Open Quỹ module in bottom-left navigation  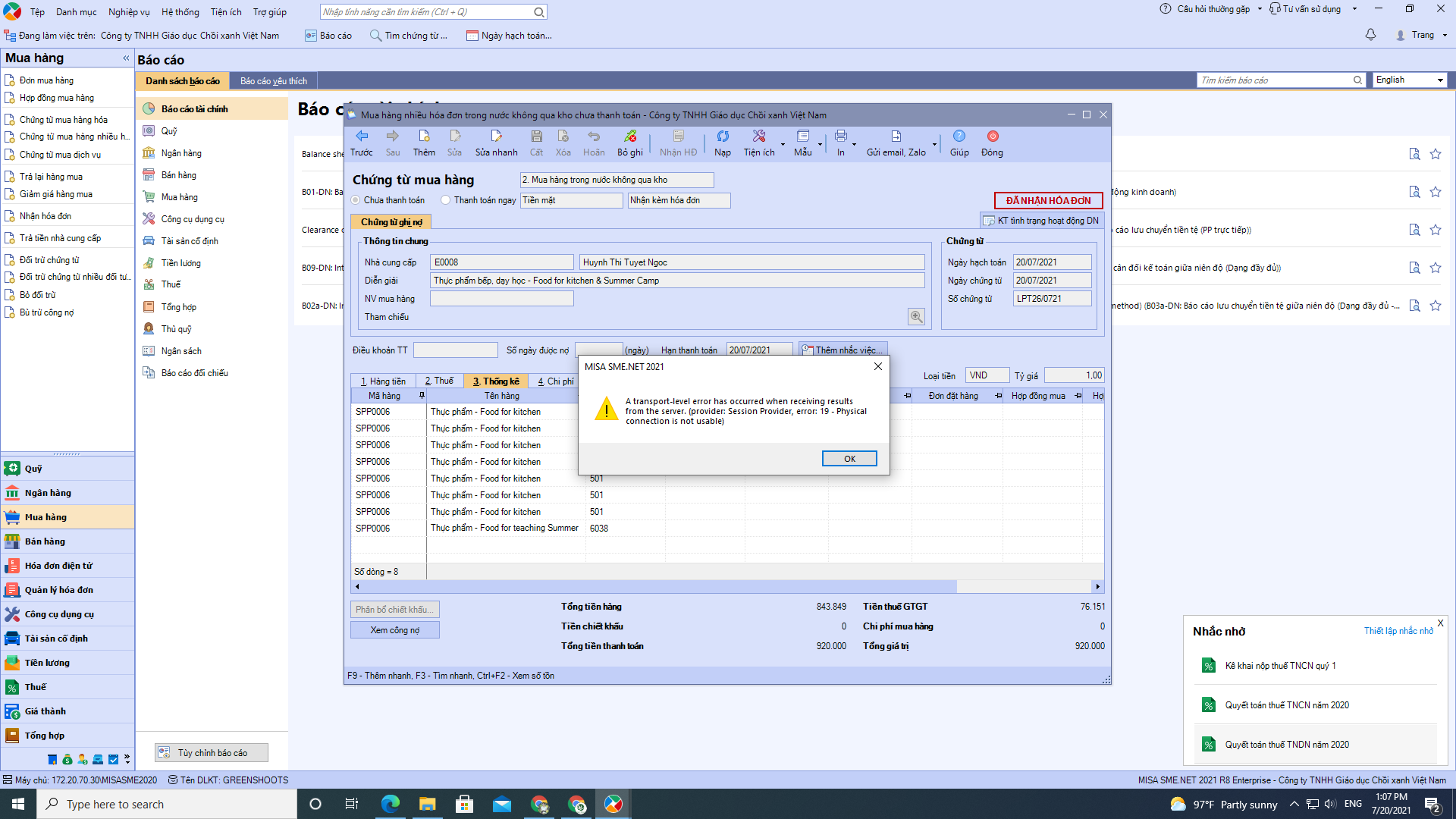67,469
